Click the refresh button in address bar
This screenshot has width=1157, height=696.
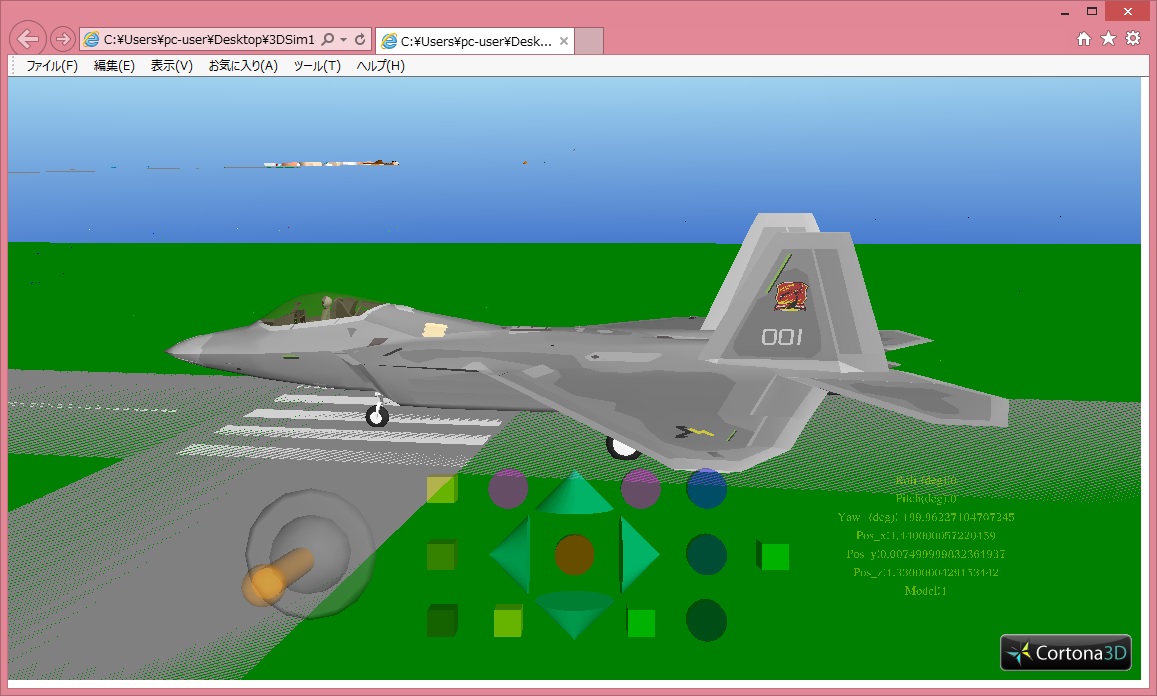[360, 39]
